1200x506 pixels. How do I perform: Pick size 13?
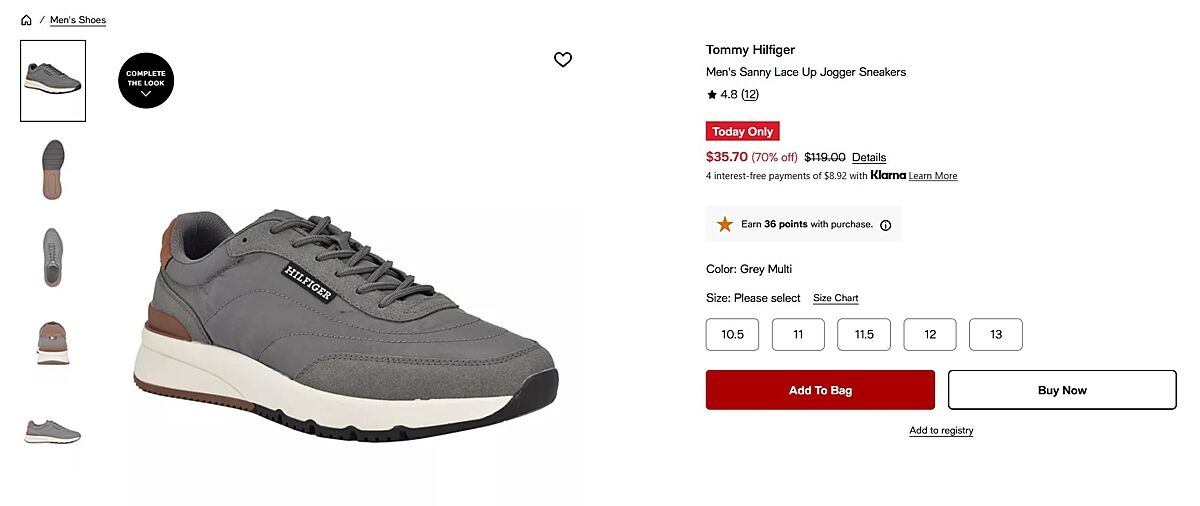coord(996,334)
